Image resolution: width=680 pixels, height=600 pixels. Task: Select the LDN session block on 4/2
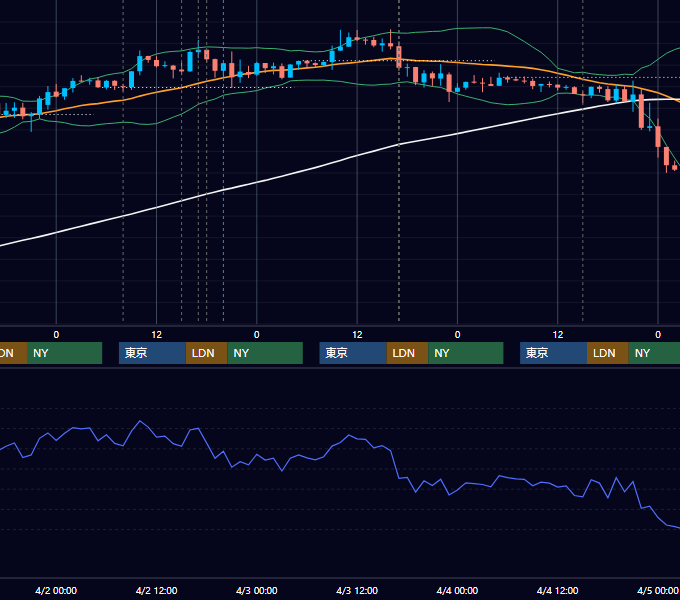click(x=206, y=353)
